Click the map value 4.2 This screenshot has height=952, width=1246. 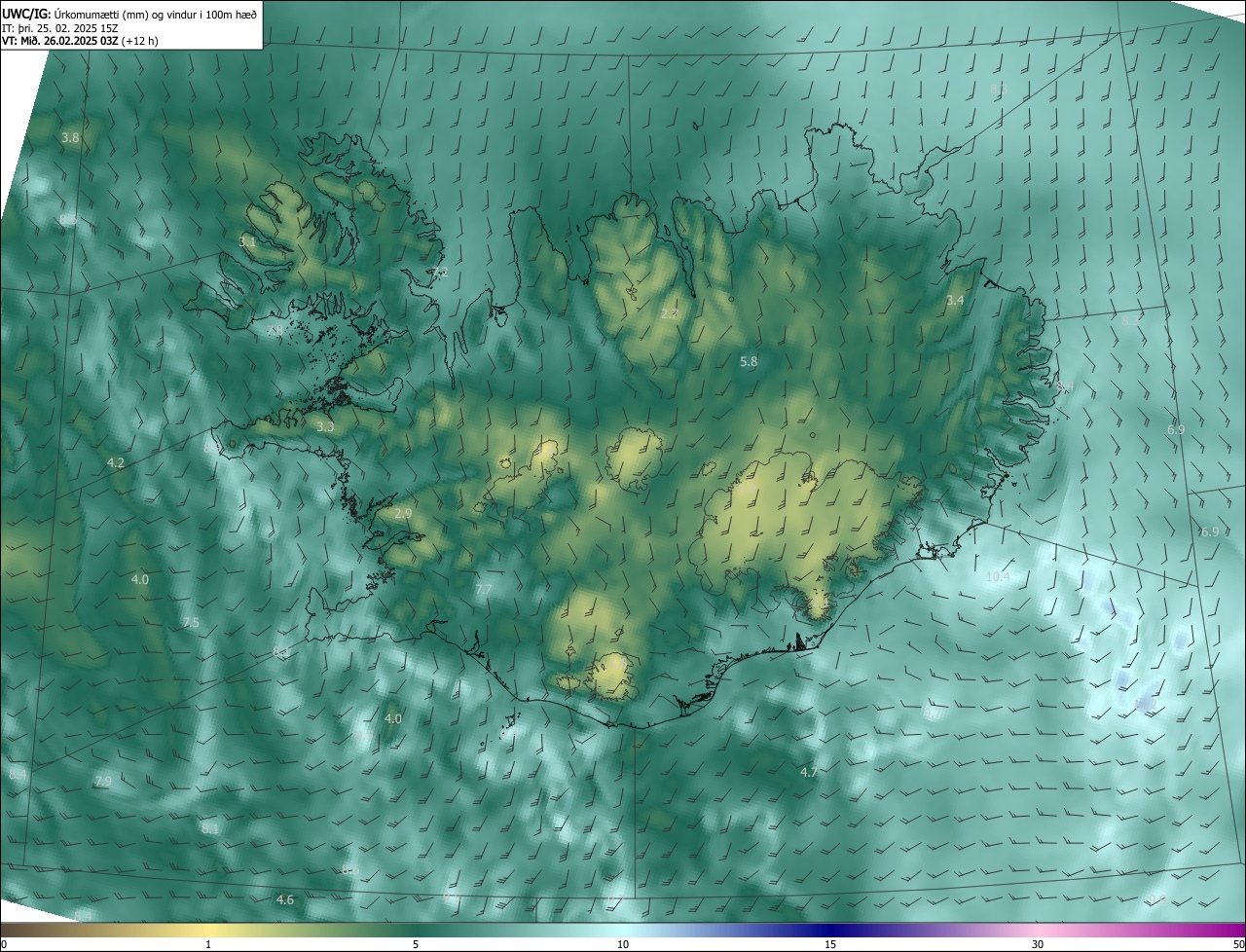[116, 463]
